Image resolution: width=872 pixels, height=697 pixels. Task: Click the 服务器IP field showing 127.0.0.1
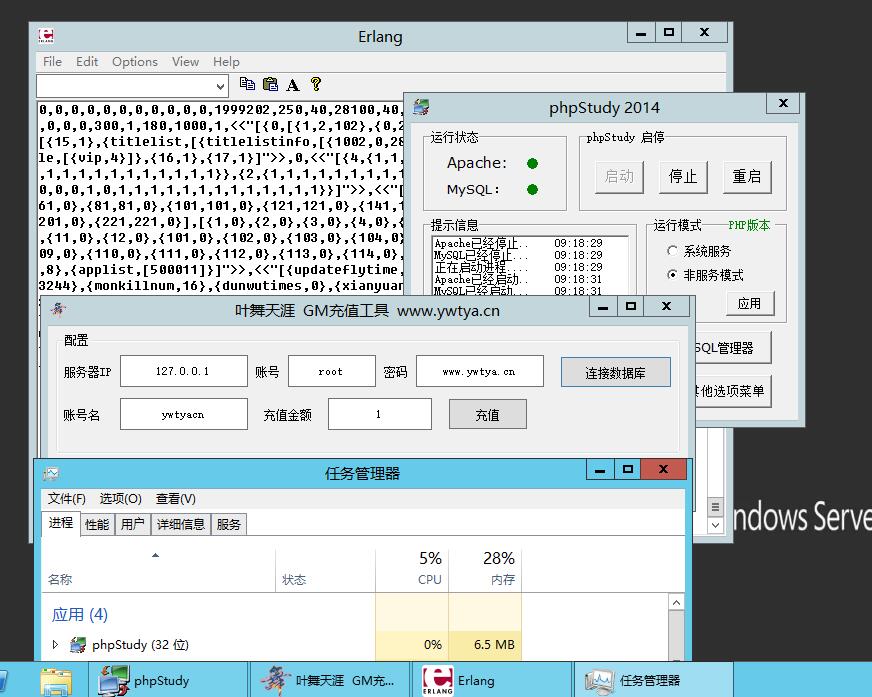(184, 371)
